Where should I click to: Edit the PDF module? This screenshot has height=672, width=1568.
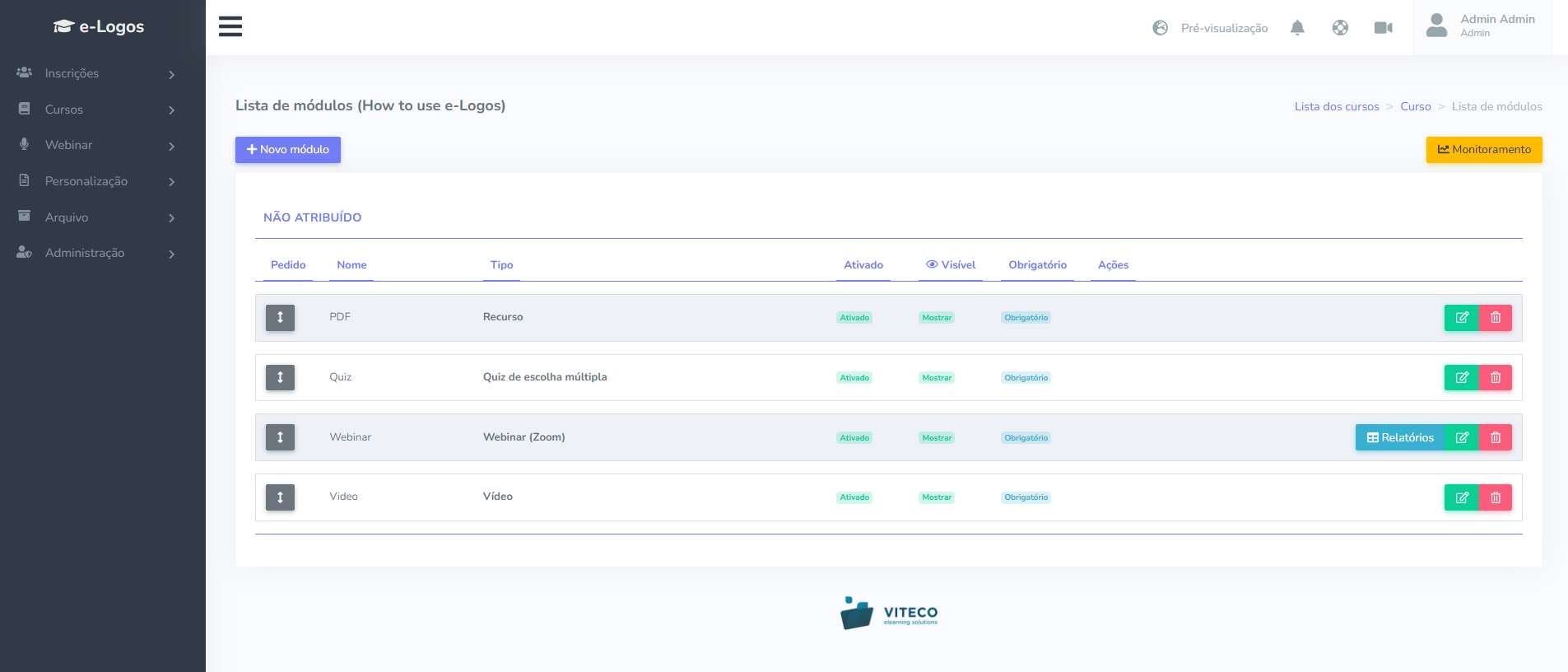(1462, 318)
